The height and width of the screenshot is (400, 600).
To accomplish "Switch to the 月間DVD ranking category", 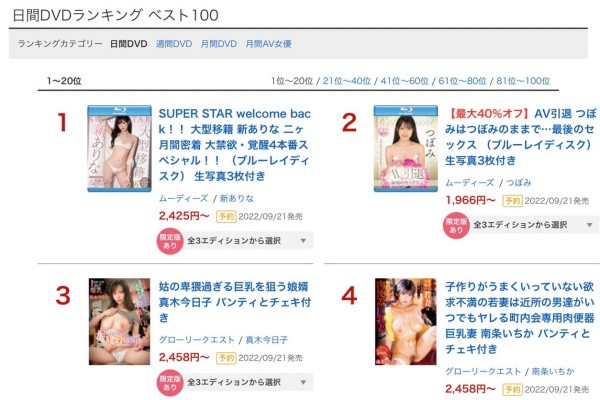I will [219, 44].
